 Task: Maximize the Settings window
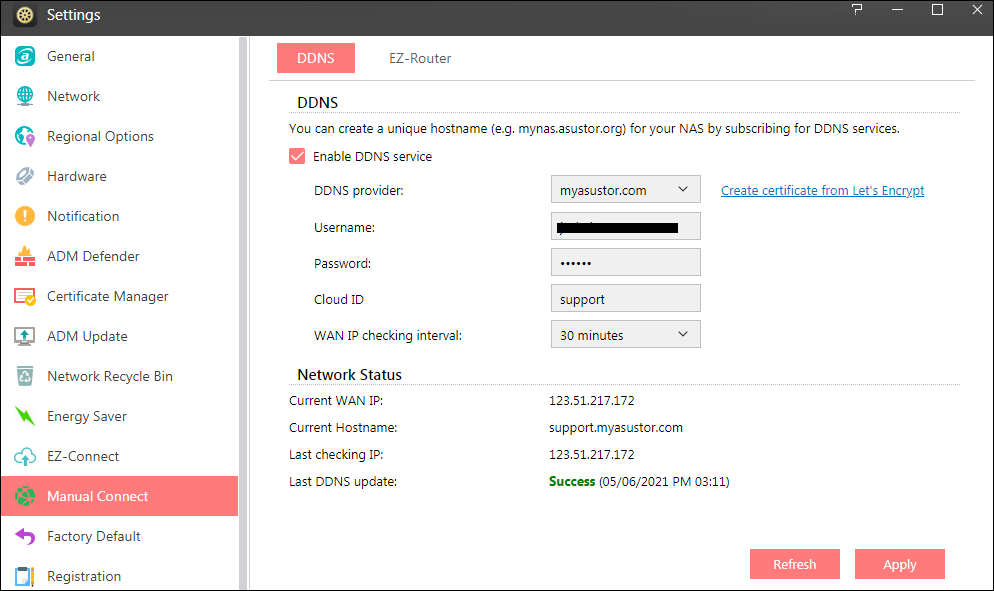(938, 10)
